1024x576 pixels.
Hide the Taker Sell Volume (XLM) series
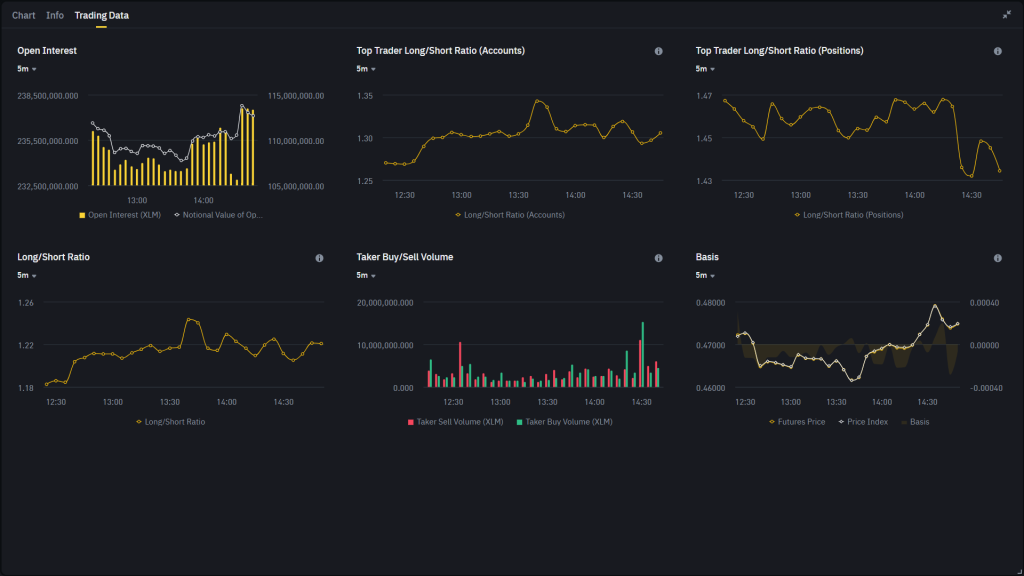click(x=458, y=421)
